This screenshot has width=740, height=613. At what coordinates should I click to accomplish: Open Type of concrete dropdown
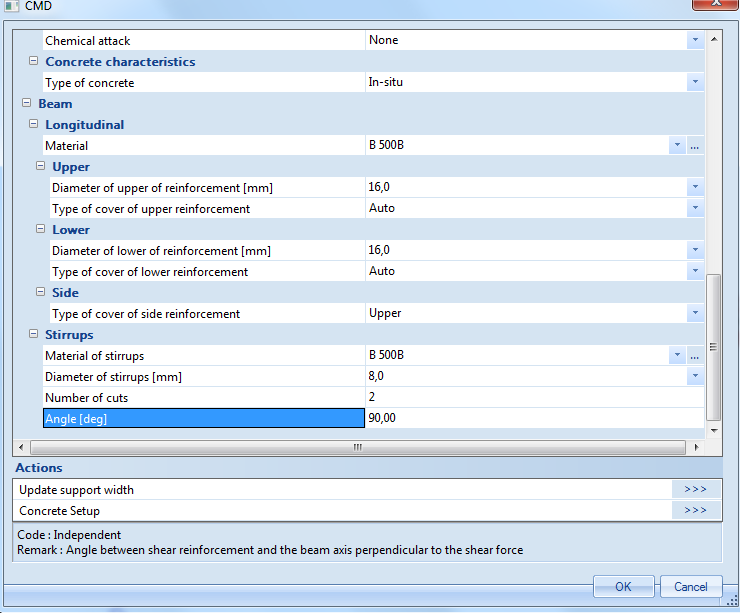coord(694,83)
